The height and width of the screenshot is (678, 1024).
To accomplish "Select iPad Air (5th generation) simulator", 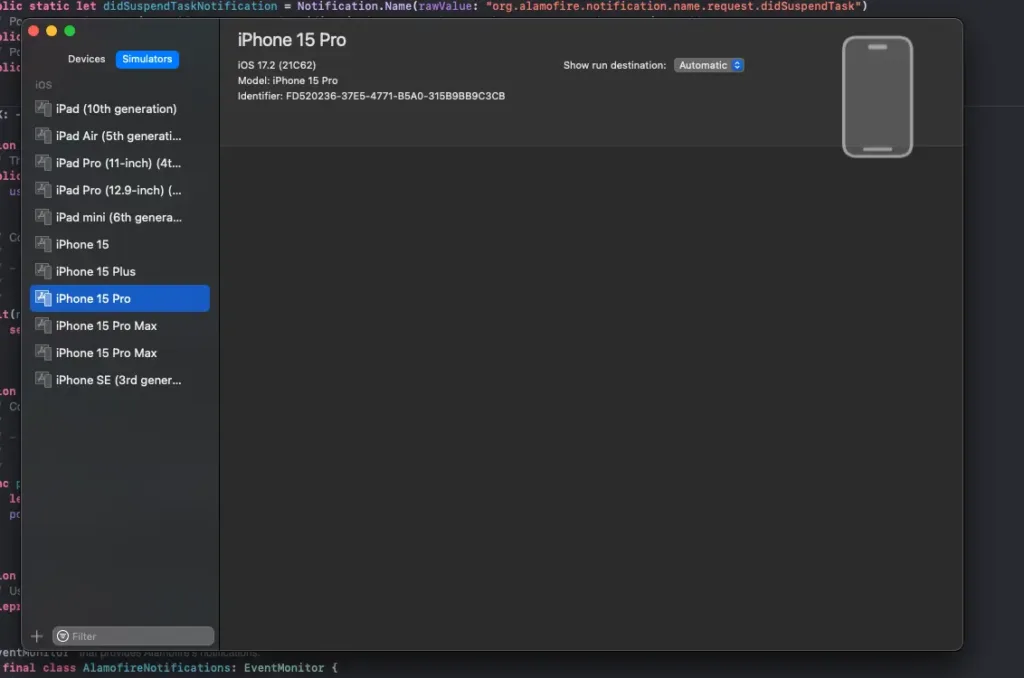I will coord(120,136).
